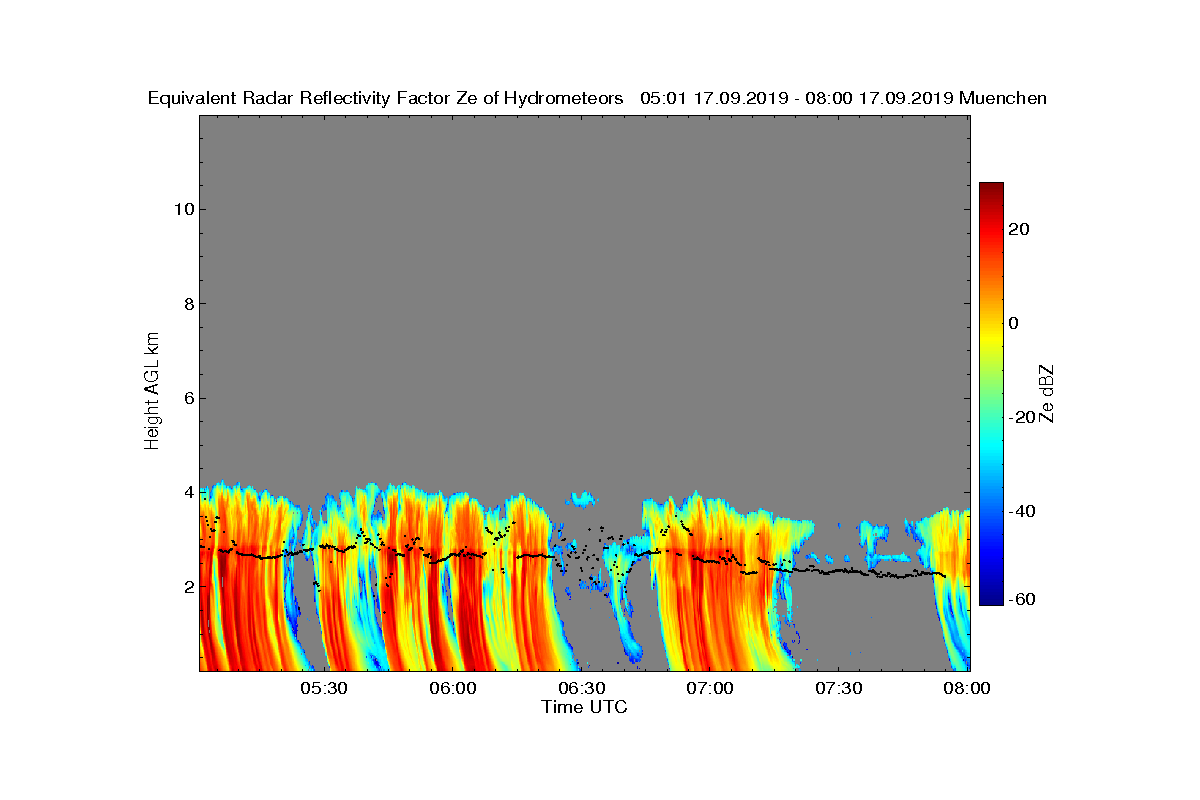Image resolution: width=1200 pixels, height=800 pixels.
Task: Click the 06:00 time axis label
Action: (452, 688)
